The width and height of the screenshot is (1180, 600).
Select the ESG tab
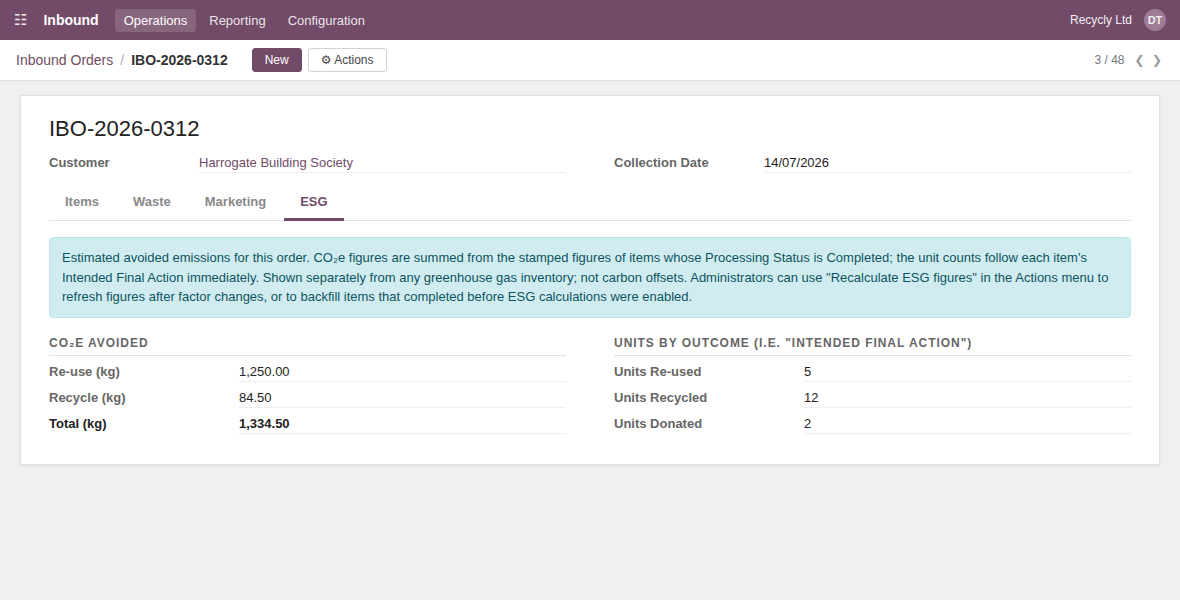(x=314, y=202)
